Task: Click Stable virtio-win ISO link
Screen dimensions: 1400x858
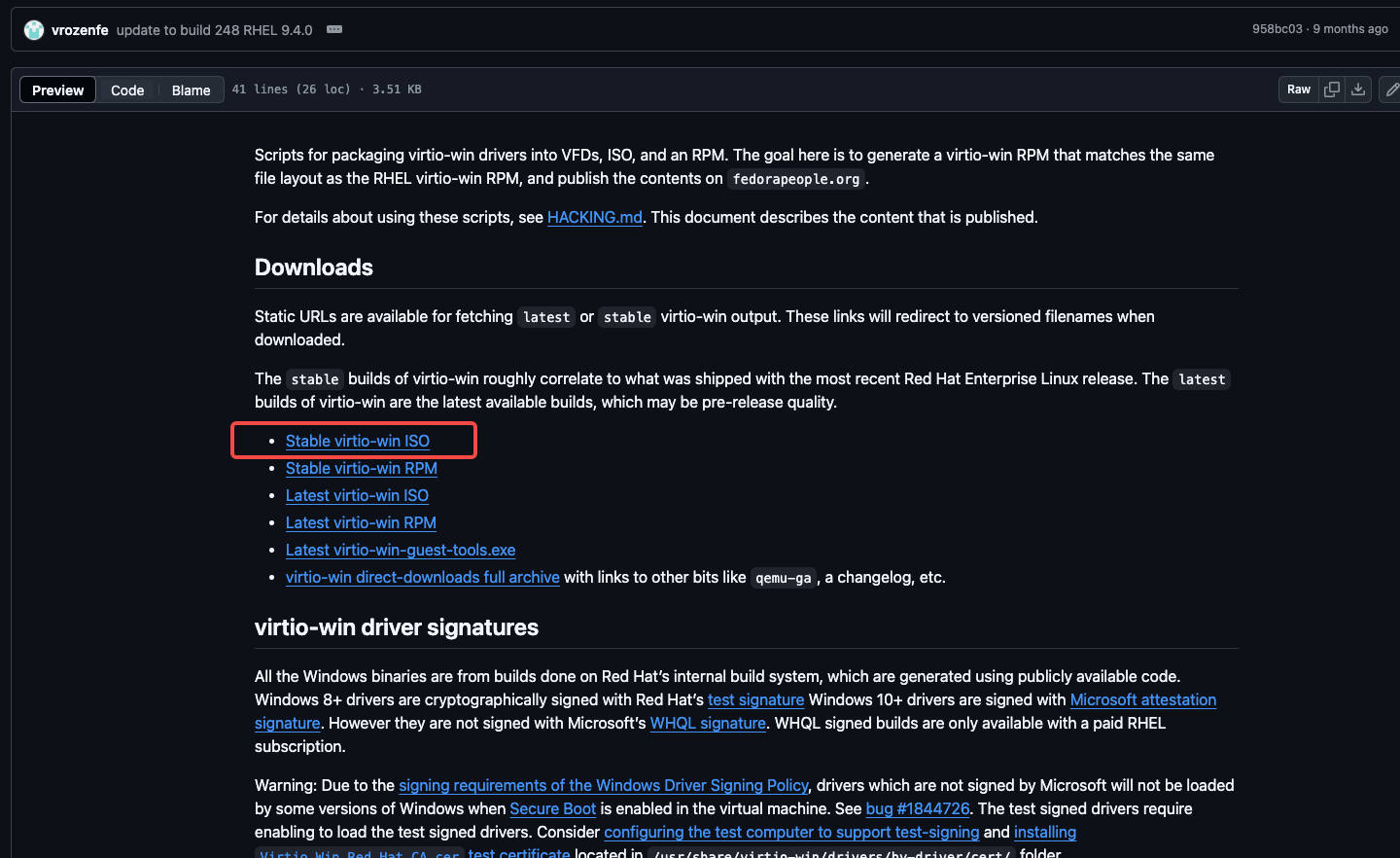Action: [x=357, y=441]
